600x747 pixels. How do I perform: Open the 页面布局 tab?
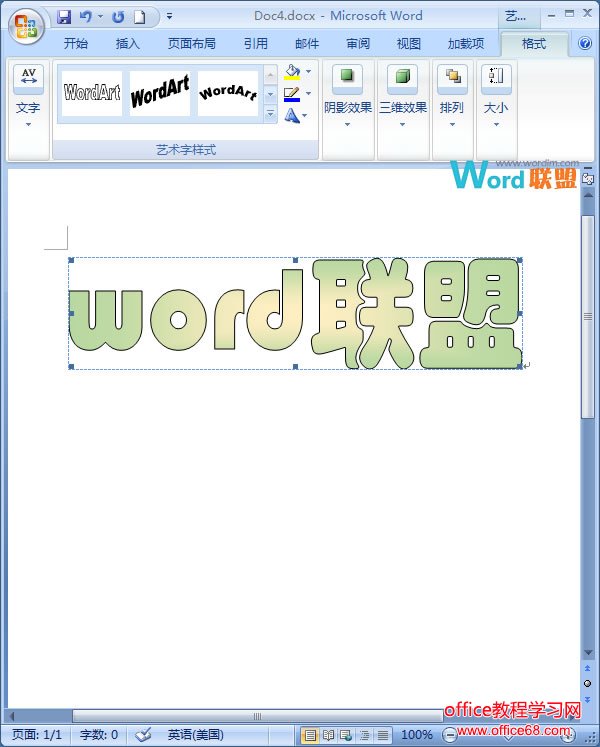(x=192, y=44)
